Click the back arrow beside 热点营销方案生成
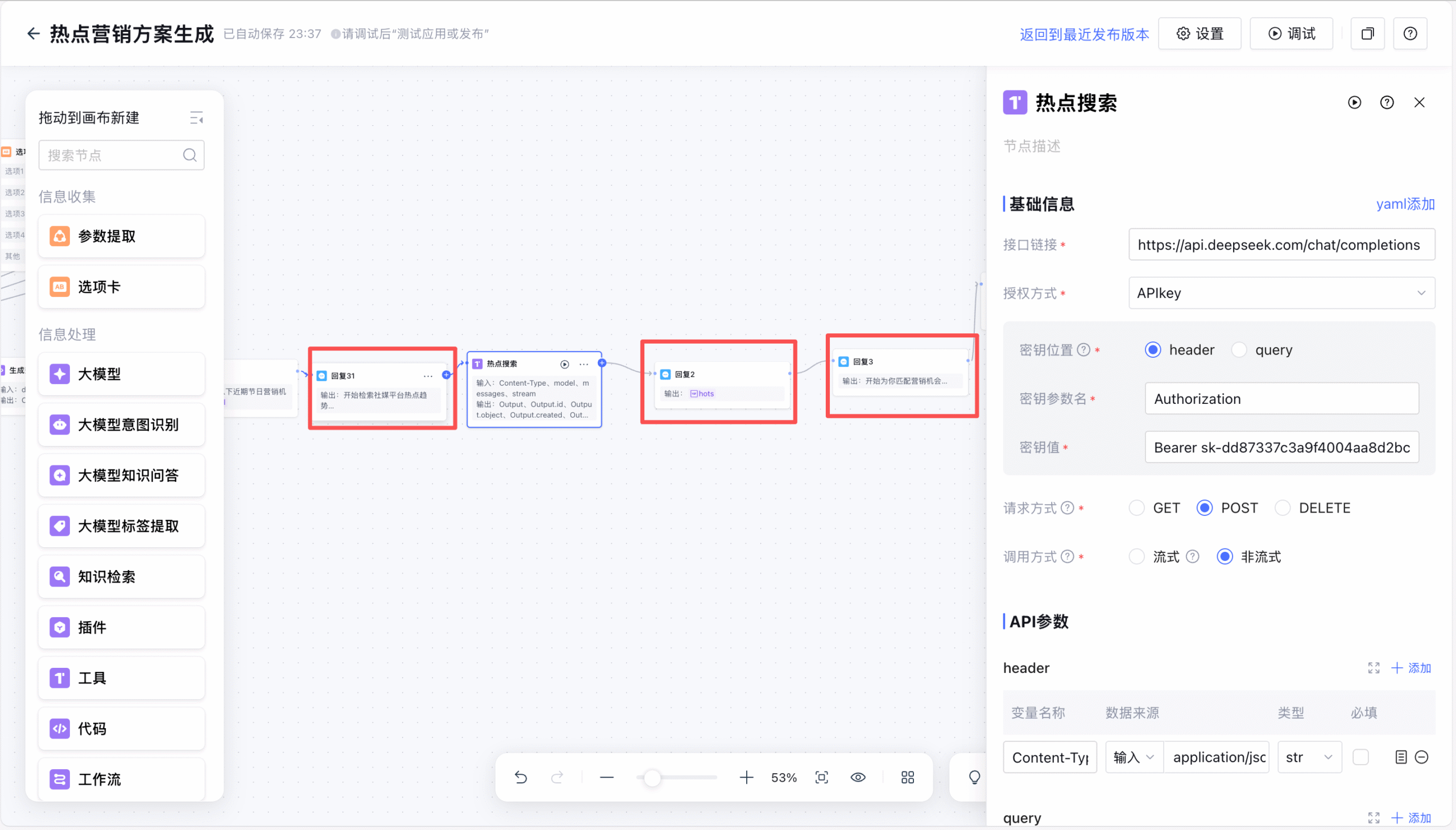Image resolution: width=1456 pixels, height=830 pixels. 33,34
